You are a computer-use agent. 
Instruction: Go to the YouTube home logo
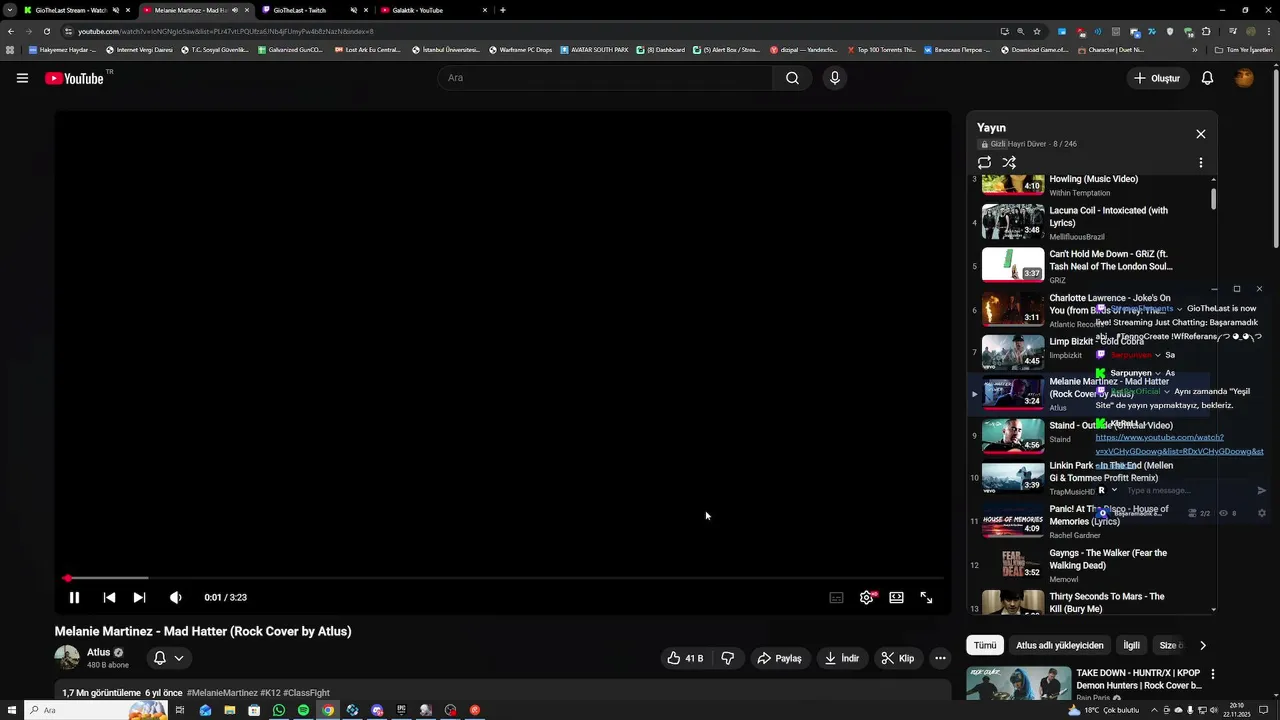coord(74,78)
